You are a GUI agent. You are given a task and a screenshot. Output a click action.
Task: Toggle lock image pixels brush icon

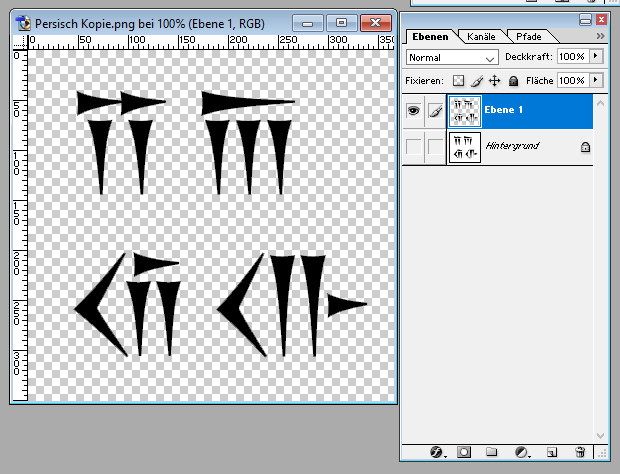tap(476, 80)
